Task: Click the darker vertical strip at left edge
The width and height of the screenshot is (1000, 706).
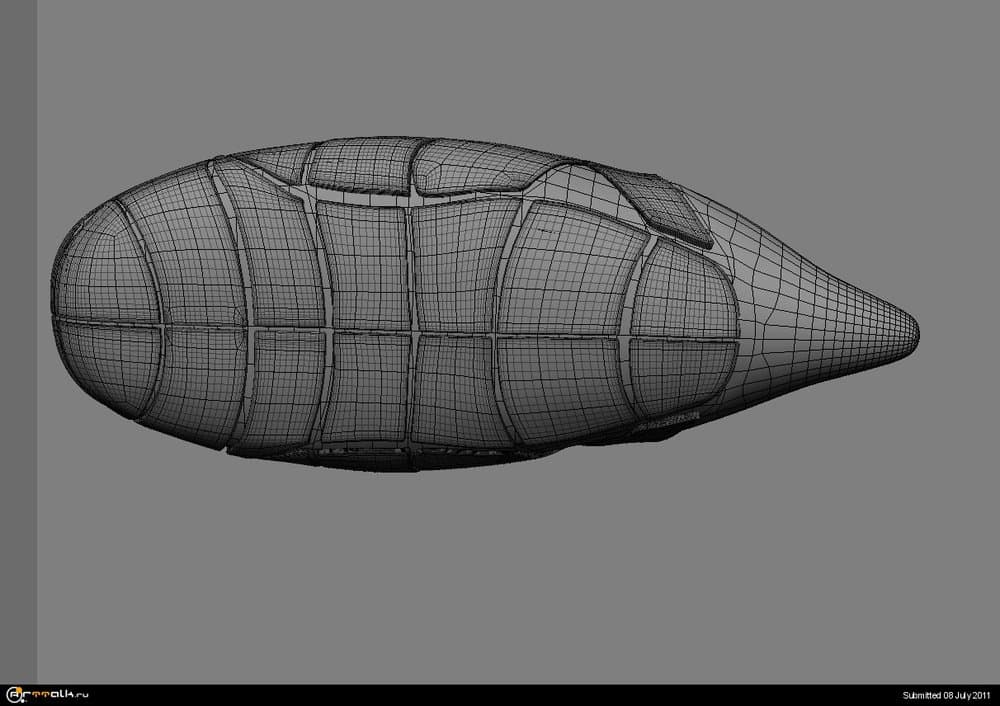Action: pos(18,340)
